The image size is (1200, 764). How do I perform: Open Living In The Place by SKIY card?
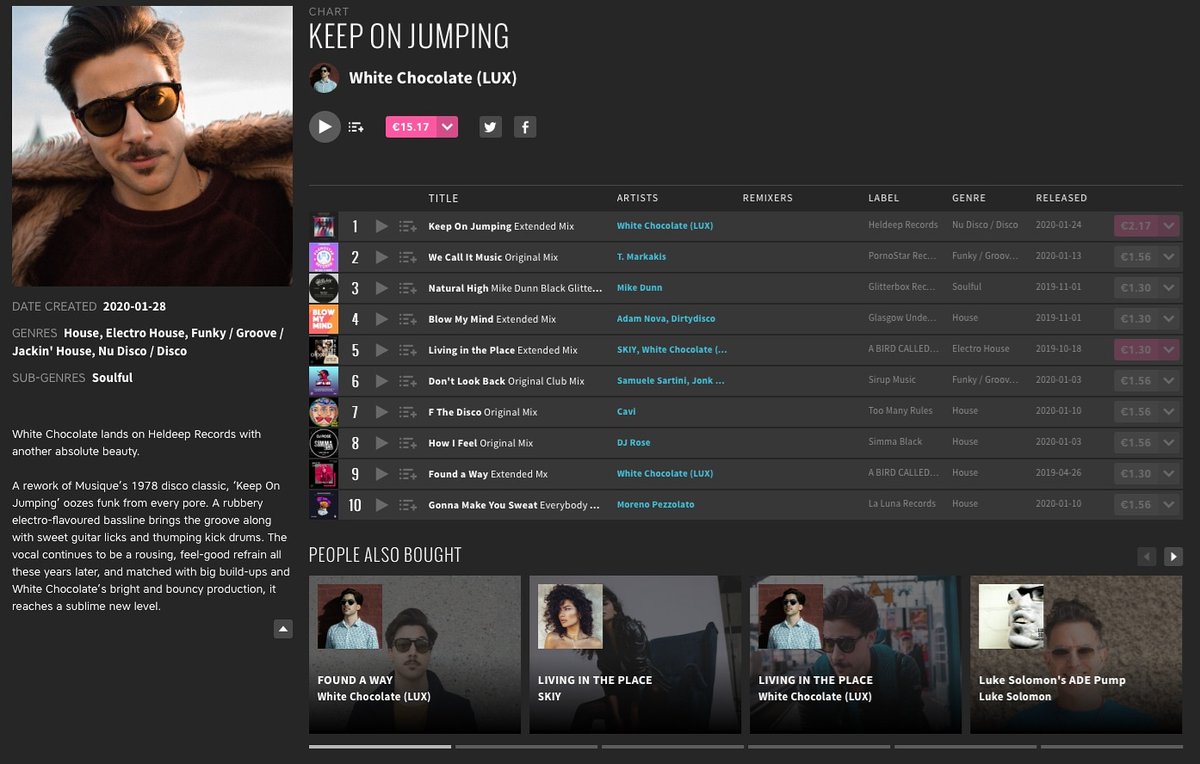click(x=635, y=655)
